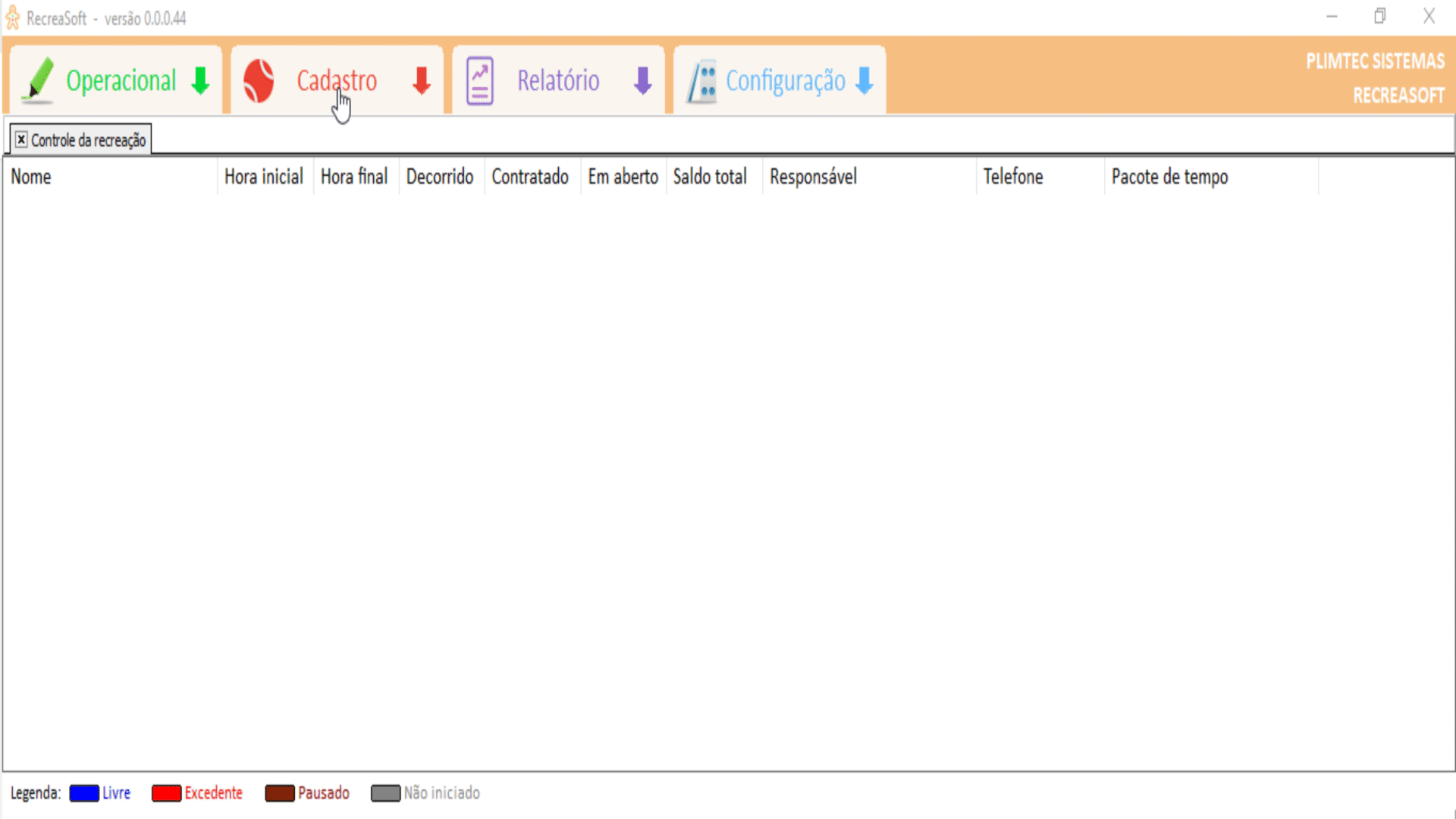Screen dimensions: 1456x819
Task: Open the Configuração menu
Action: pos(780,80)
